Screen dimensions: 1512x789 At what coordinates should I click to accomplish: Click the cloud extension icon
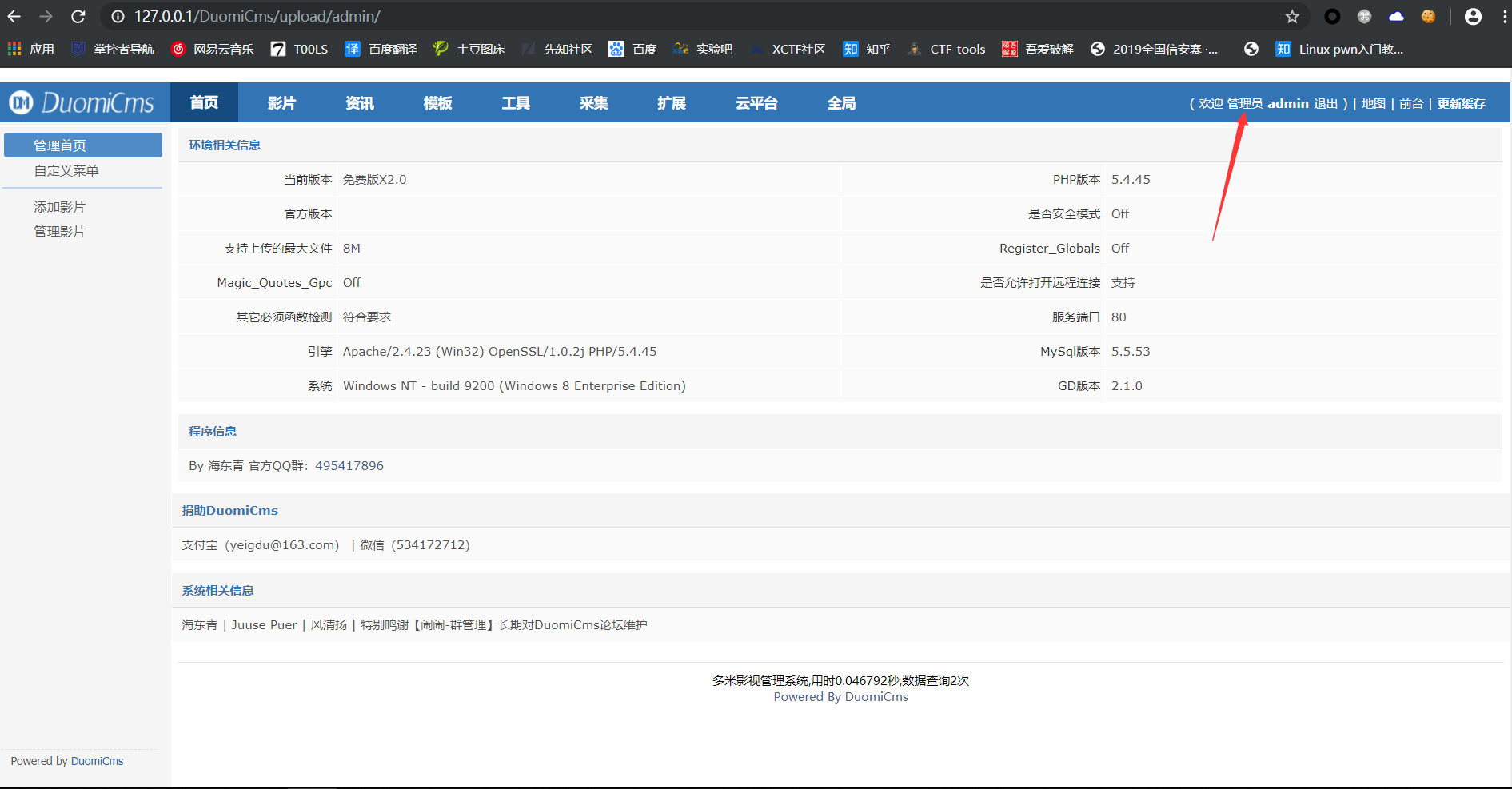pos(1396,16)
